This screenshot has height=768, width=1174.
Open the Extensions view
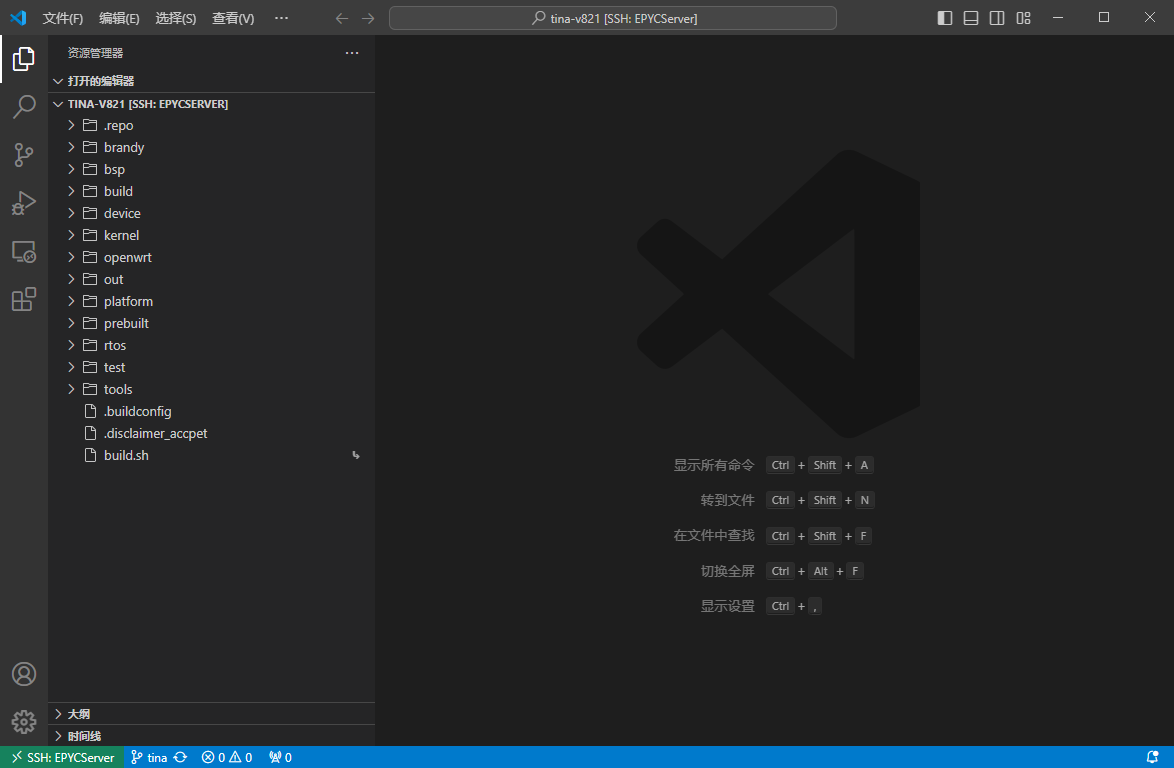(x=24, y=299)
